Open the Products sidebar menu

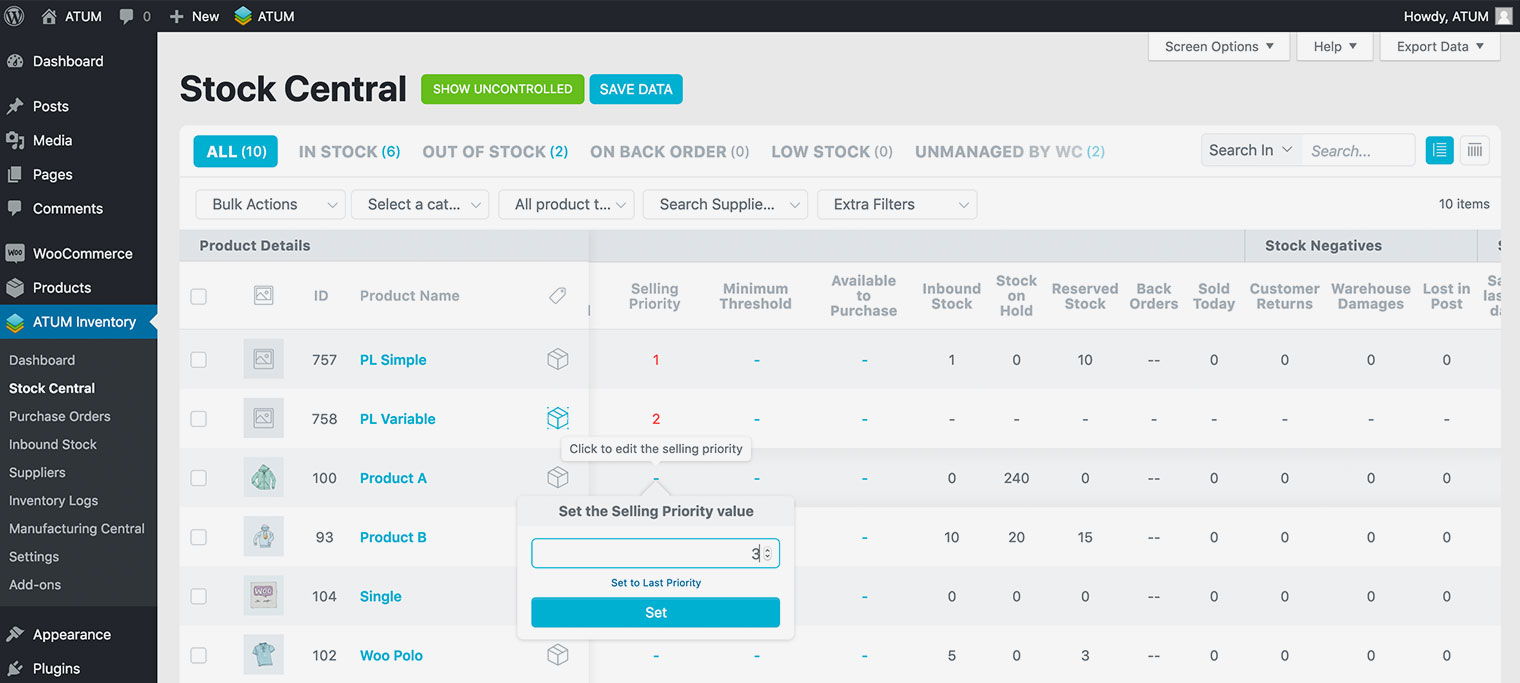(x=78, y=287)
